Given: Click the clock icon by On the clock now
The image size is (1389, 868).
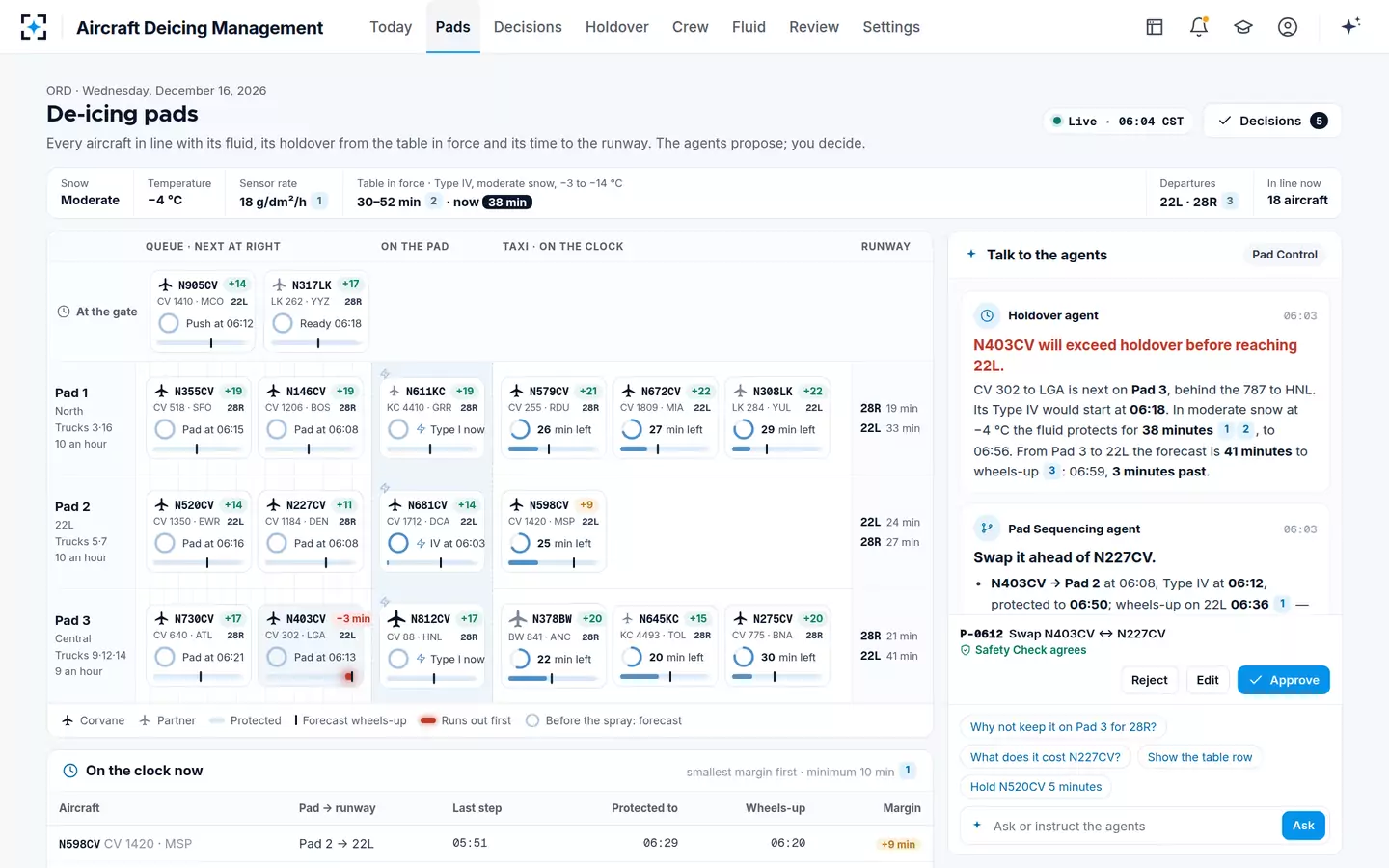Looking at the screenshot, I should point(70,771).
